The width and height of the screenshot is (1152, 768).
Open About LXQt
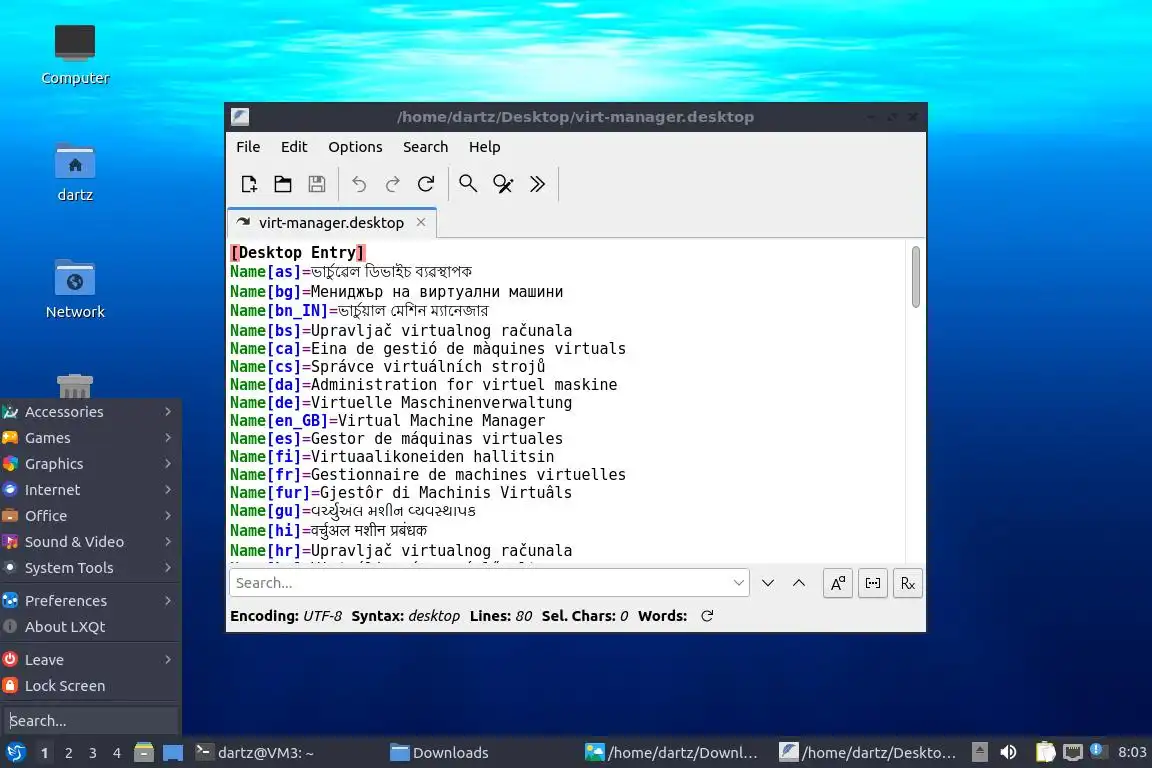90,627
